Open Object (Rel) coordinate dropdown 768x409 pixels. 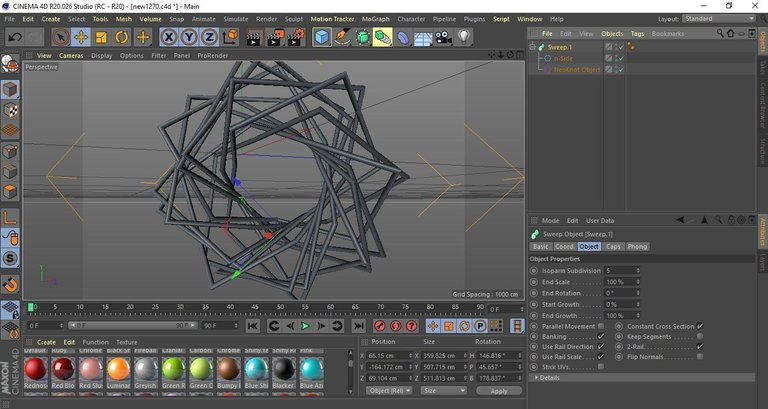point(389,390)
